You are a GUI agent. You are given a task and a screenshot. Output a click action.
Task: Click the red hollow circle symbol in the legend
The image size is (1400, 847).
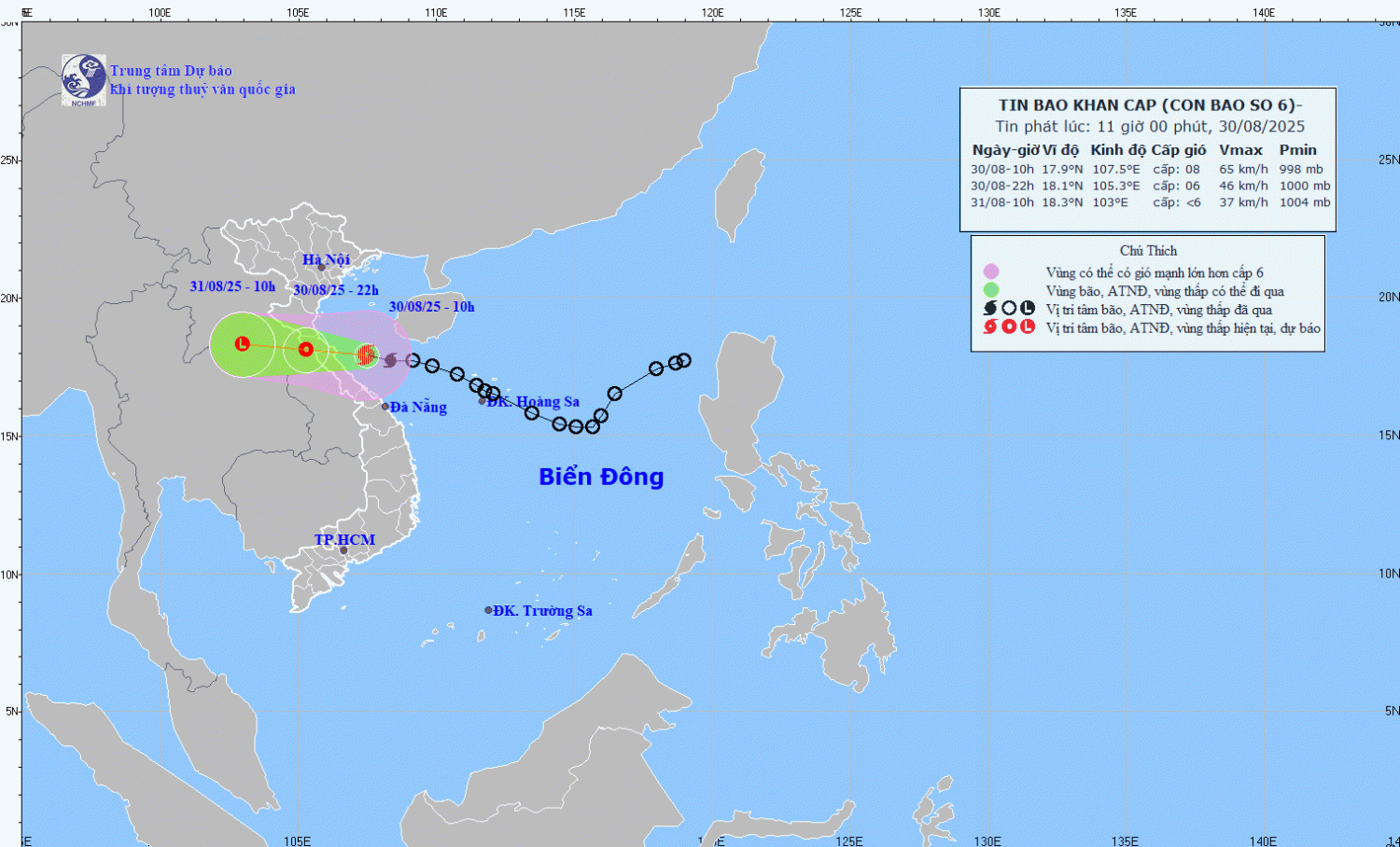click(1009, 327)
